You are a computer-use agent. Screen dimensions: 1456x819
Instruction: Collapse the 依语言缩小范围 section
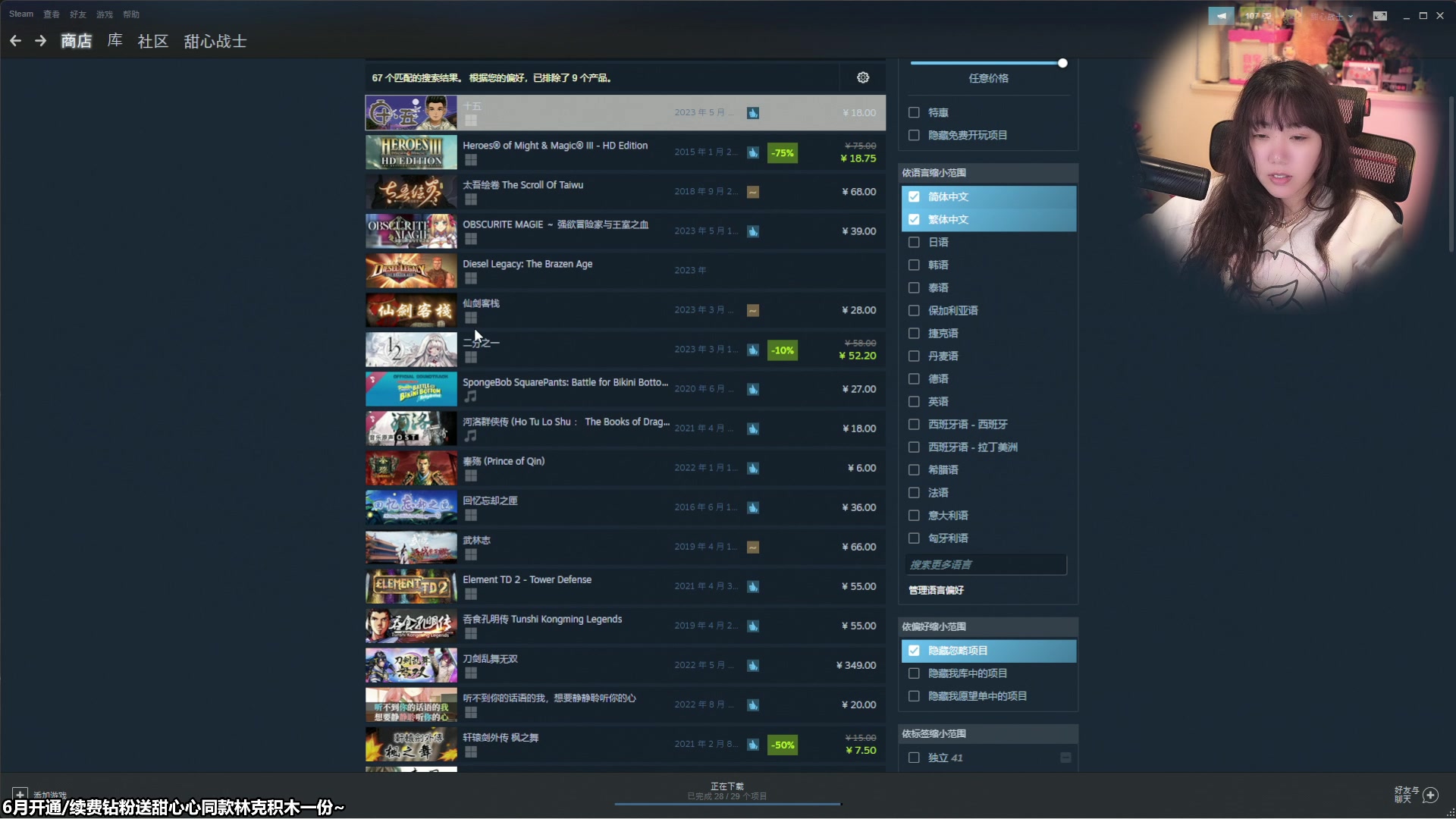pos(988,173)
